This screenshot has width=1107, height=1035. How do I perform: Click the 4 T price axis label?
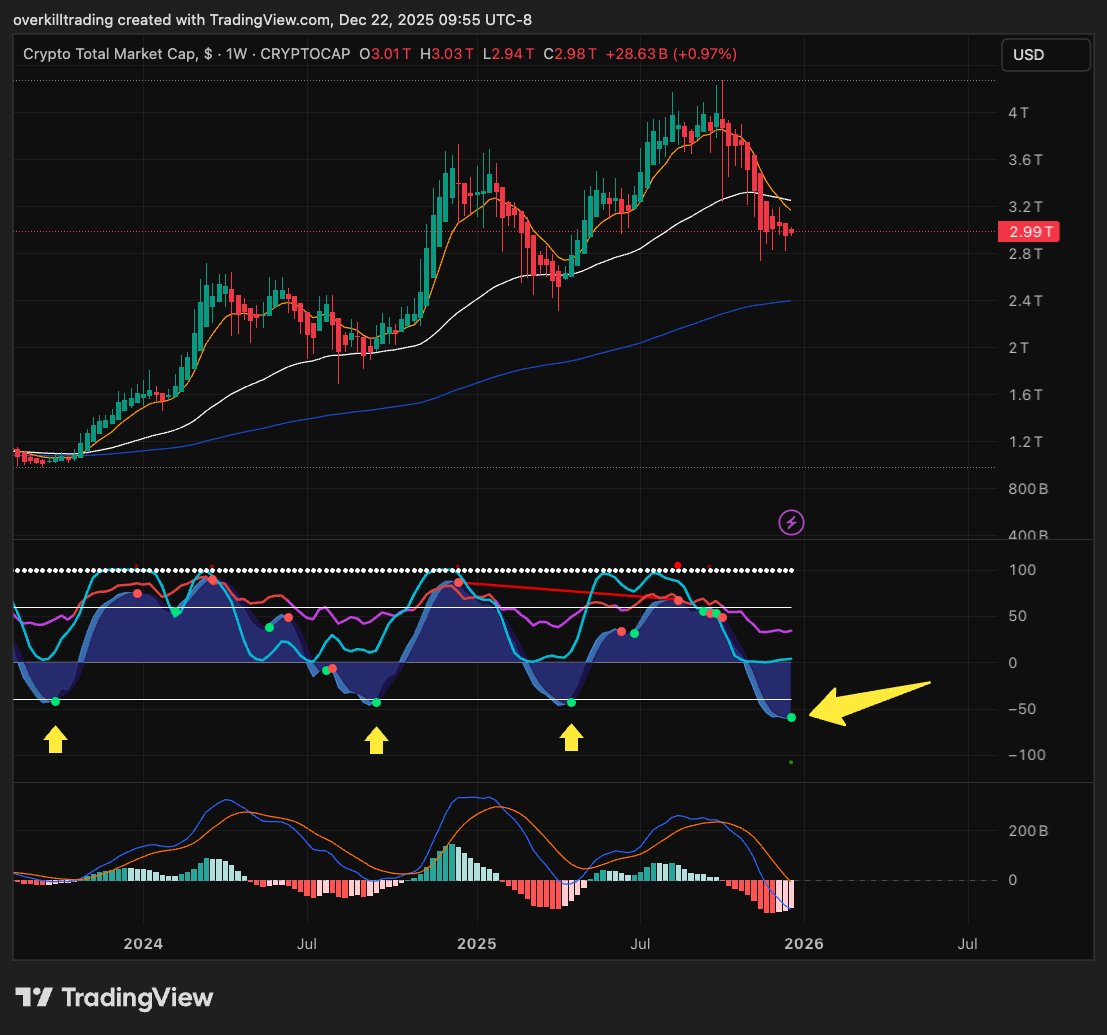click(1018, 113)
